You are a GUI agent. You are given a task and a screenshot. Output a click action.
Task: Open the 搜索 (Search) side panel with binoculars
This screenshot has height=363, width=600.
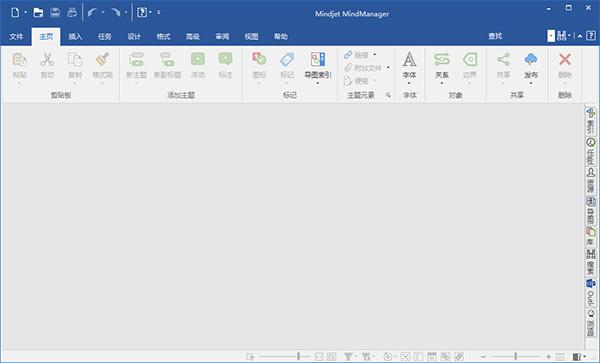591,262
